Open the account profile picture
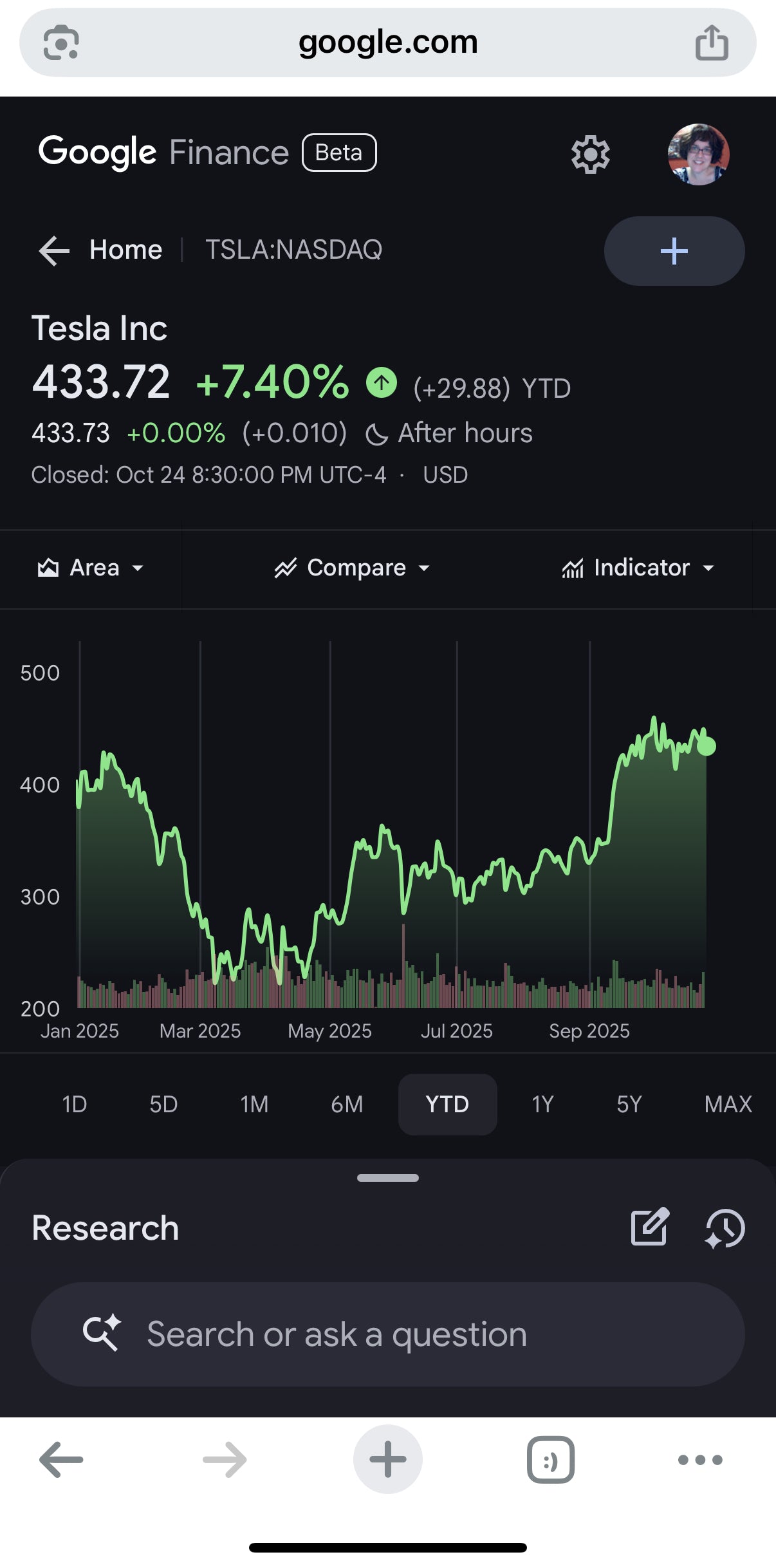Screen dimensions: 776x1568 pos(698,154)
